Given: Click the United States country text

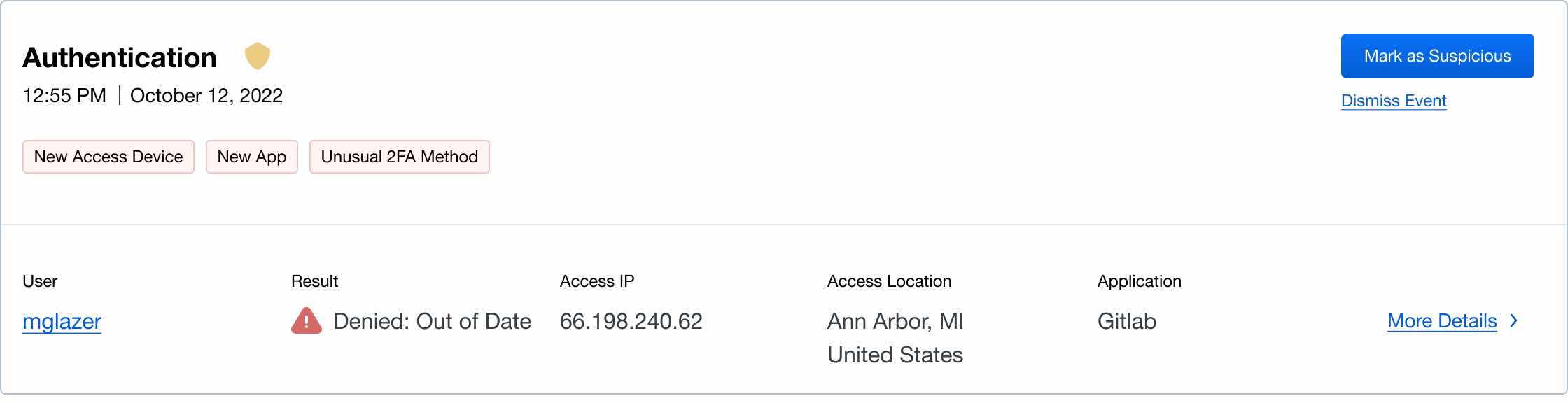Looking at the screenshot, I should pos(895,355).
